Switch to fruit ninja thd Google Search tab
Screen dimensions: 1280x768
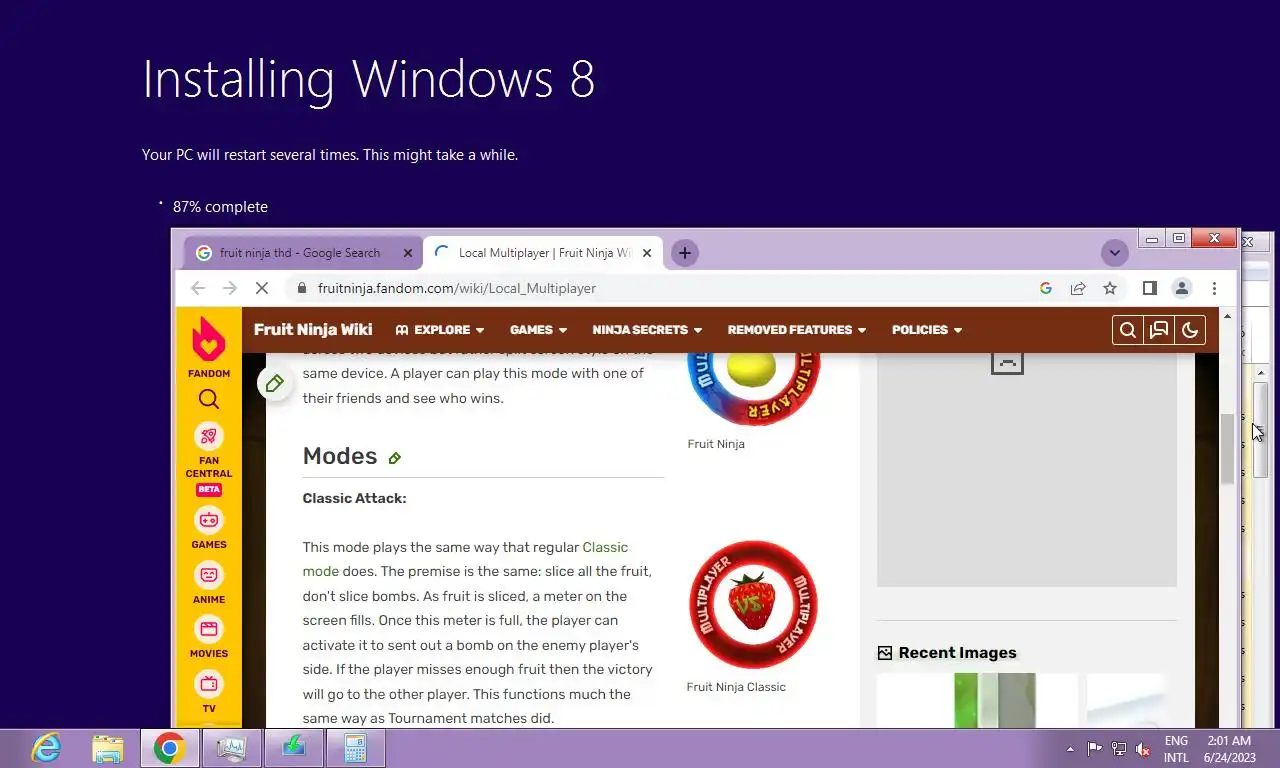coord(303,253)
